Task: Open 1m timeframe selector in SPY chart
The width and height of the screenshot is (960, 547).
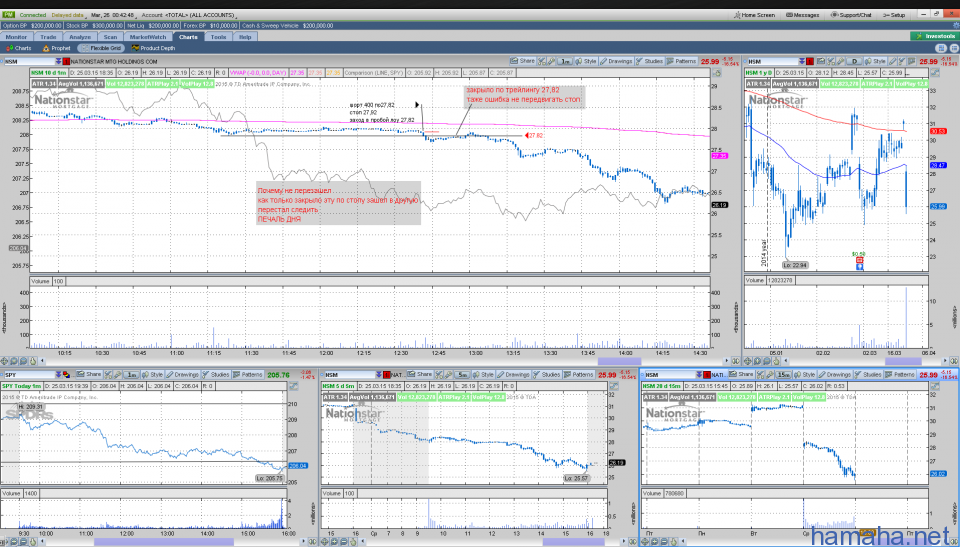Action: (x=131, y=374)
